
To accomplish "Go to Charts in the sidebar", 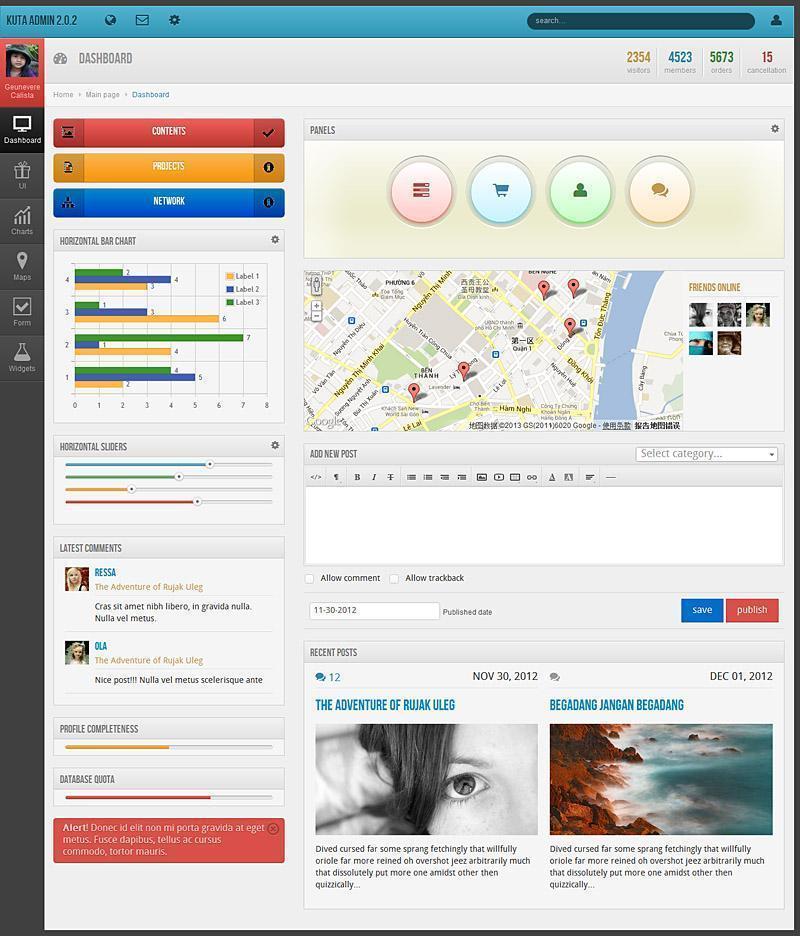I will click(22, 220).
